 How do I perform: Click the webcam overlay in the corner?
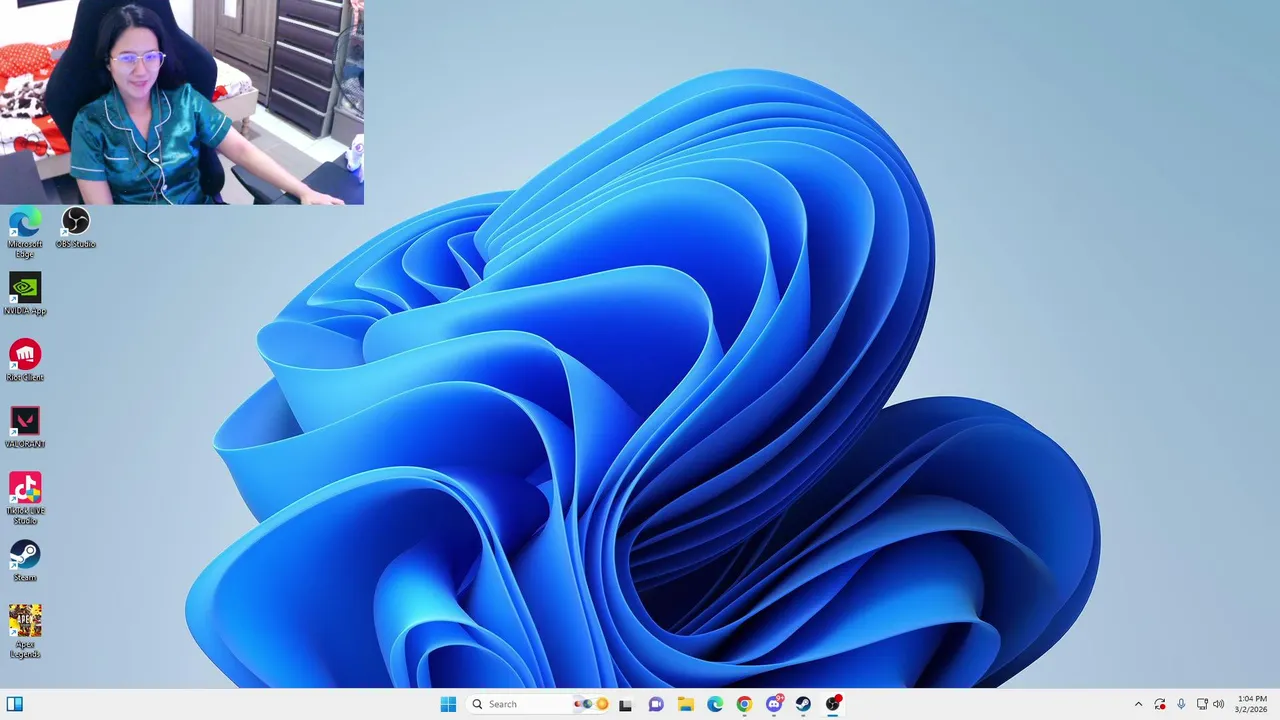click(x=182, y=102)
